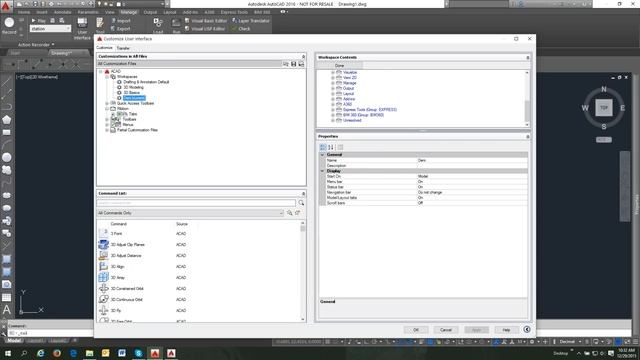Click the Apply button
Screen dimensions: 640x360
[476, 330]
